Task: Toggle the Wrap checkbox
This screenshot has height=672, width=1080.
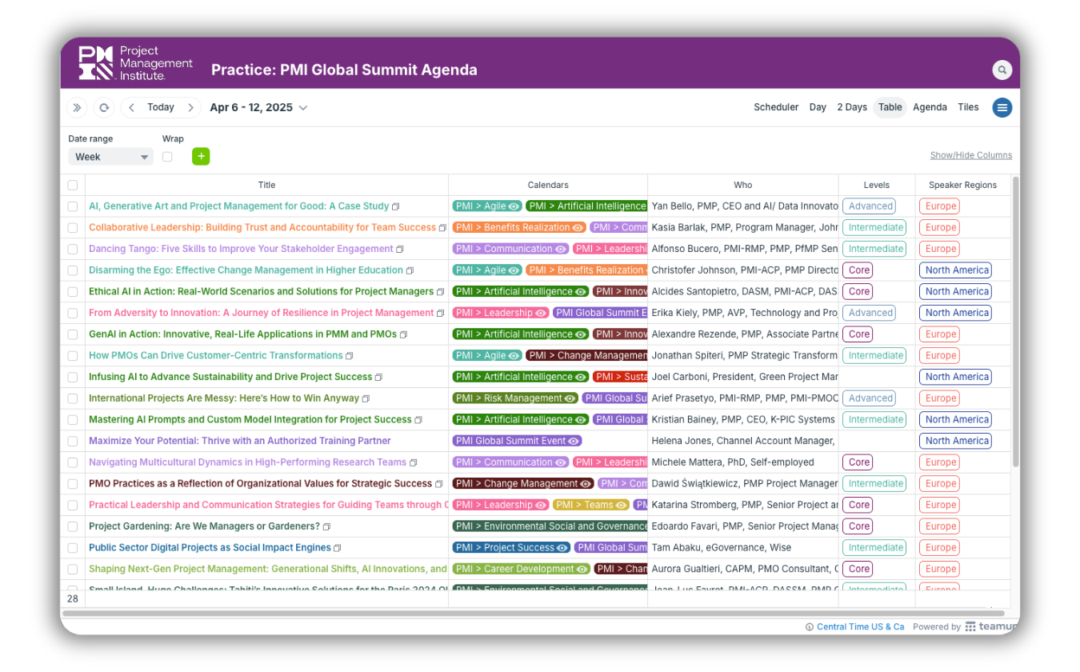Action: point(167,157)
